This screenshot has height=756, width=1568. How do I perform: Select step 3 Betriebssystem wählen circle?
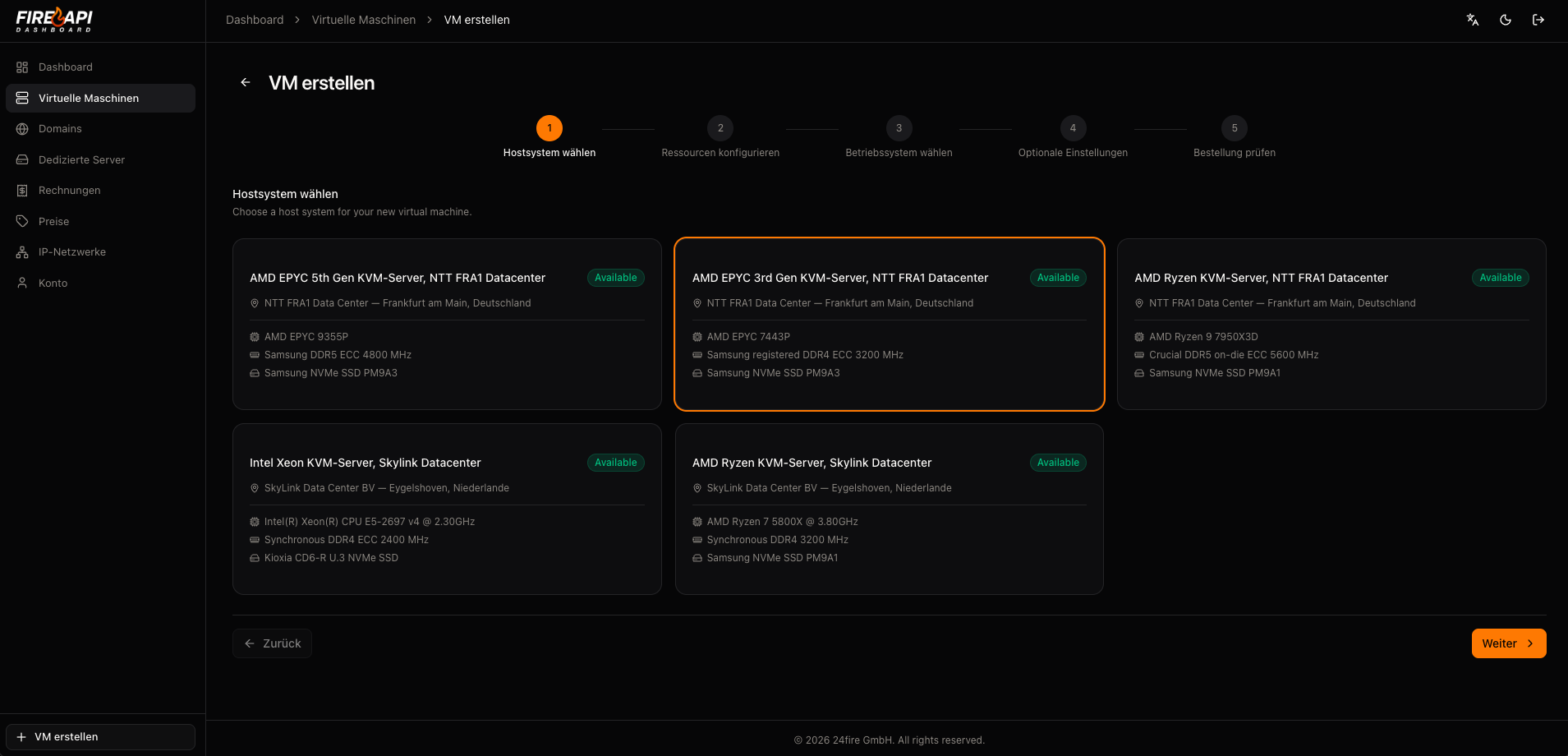(899, 128)
